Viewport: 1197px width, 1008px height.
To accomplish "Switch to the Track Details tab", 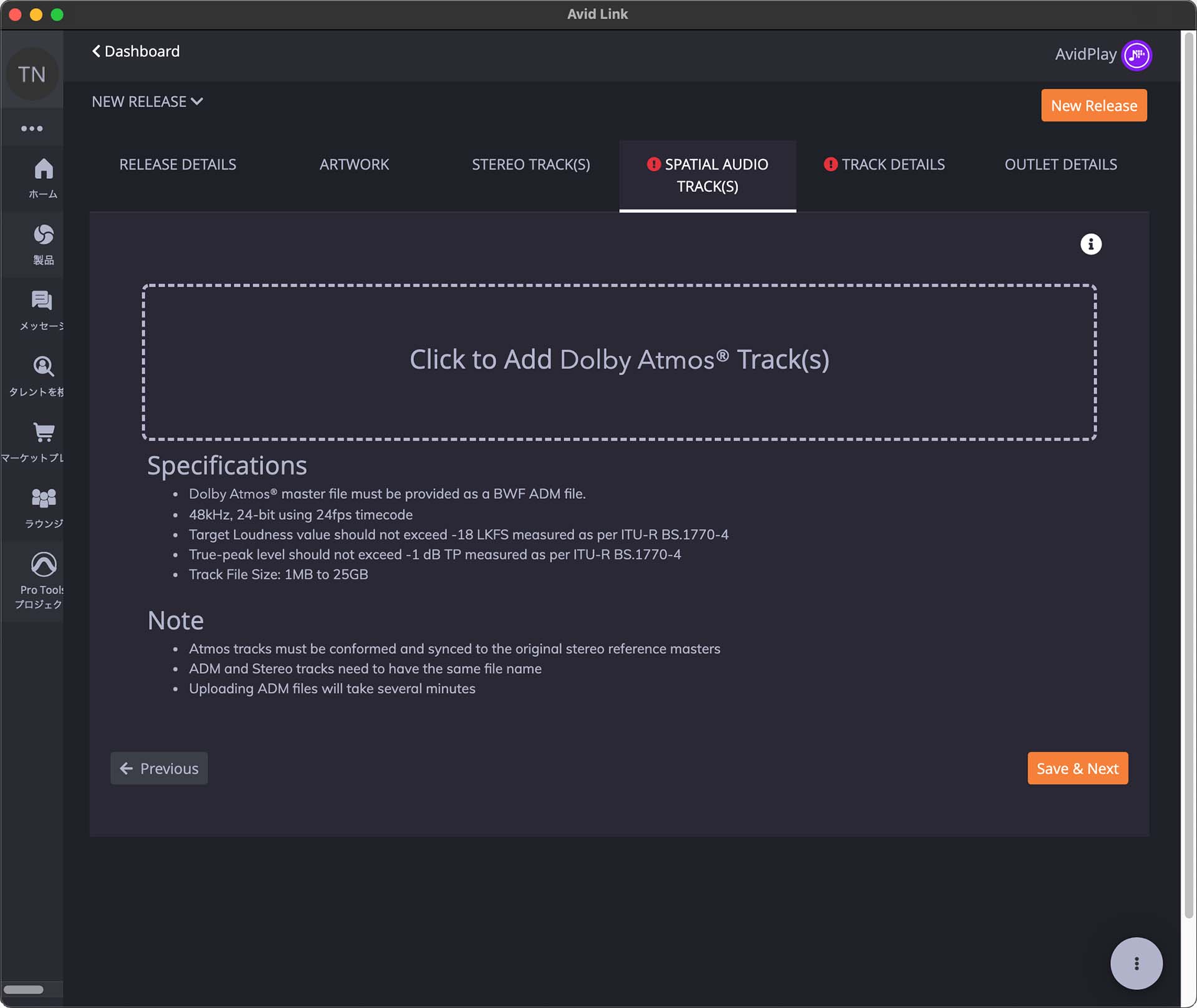I will point(892,165).
